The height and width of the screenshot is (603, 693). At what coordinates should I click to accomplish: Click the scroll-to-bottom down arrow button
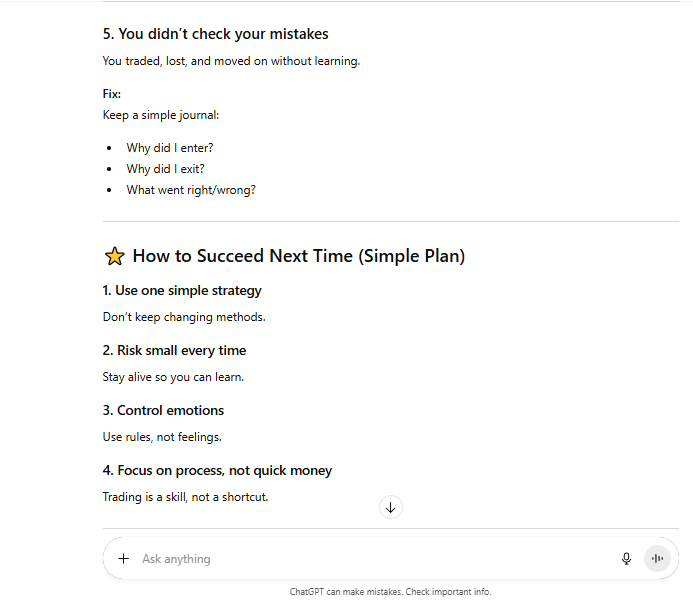point(390,507)
